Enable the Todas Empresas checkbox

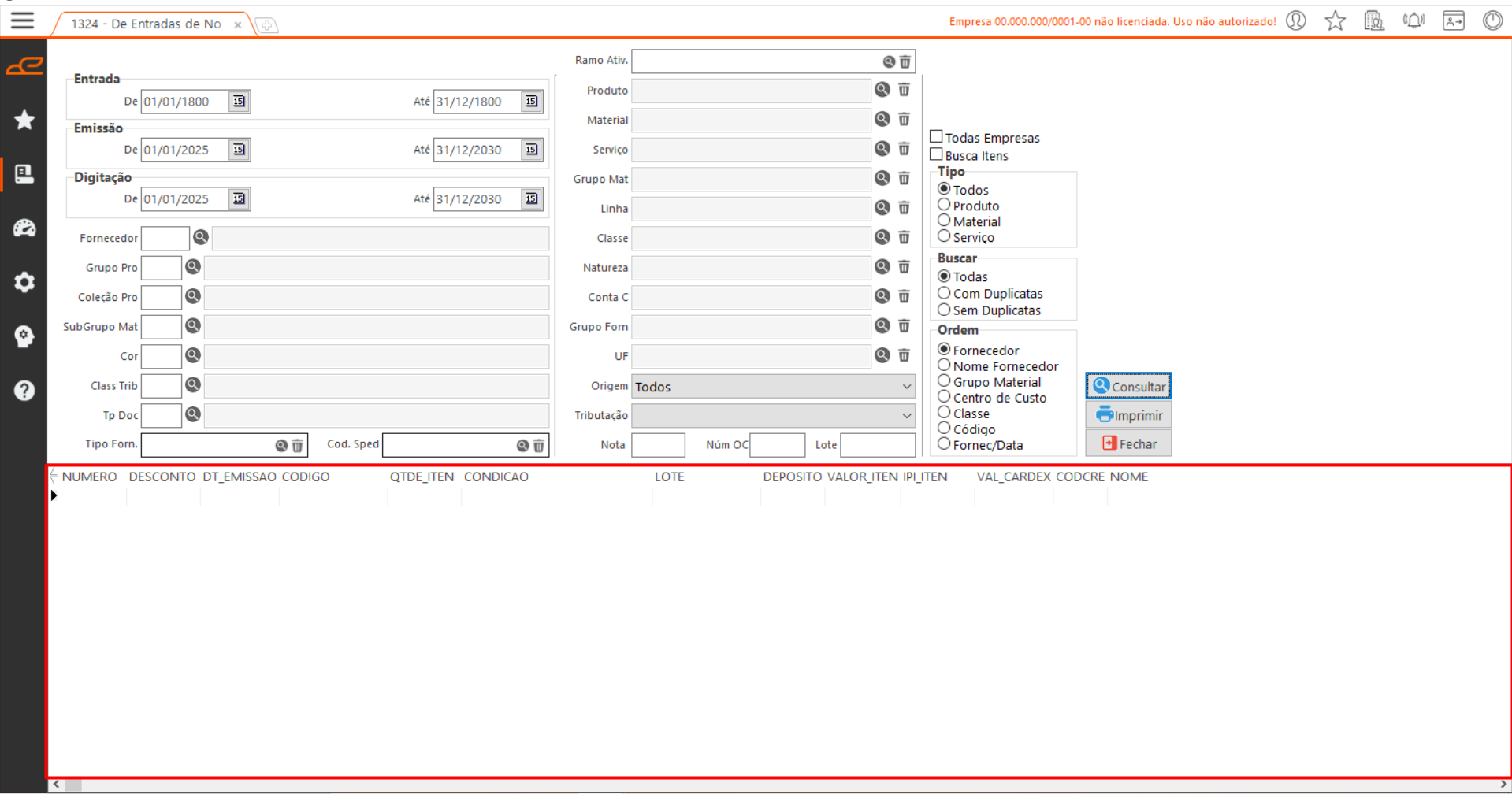click(937, 137)
